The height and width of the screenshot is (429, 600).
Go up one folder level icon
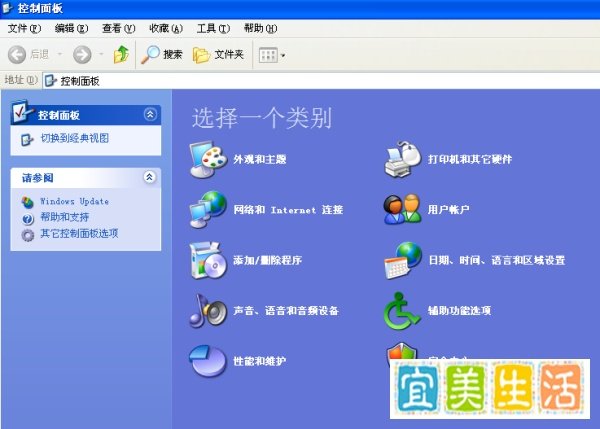[121, 54]
